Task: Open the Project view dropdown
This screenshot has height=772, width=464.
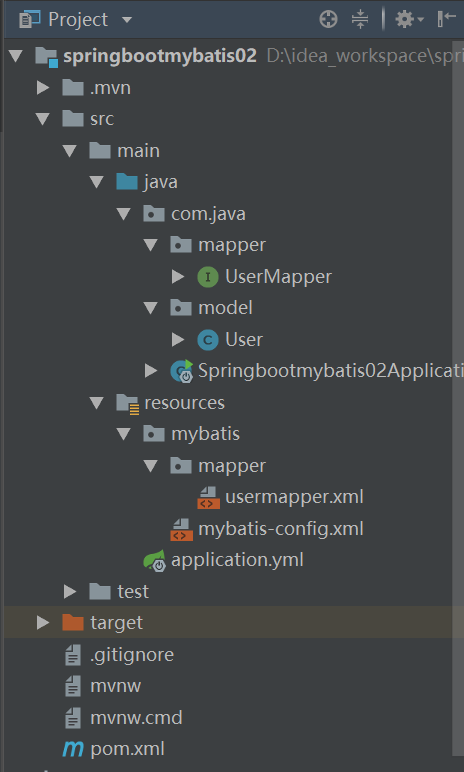Action: (127, 20)
